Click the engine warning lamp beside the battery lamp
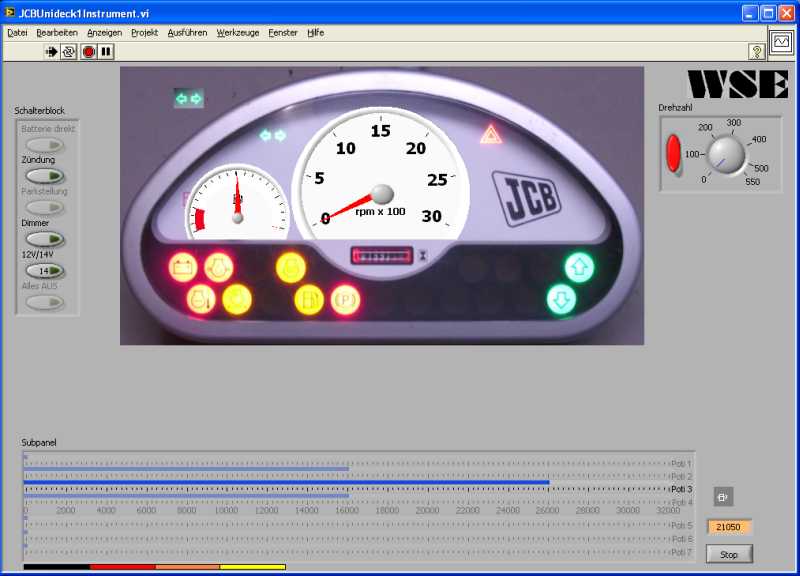Viewport: 800px width, 576px height. point(219,267)
